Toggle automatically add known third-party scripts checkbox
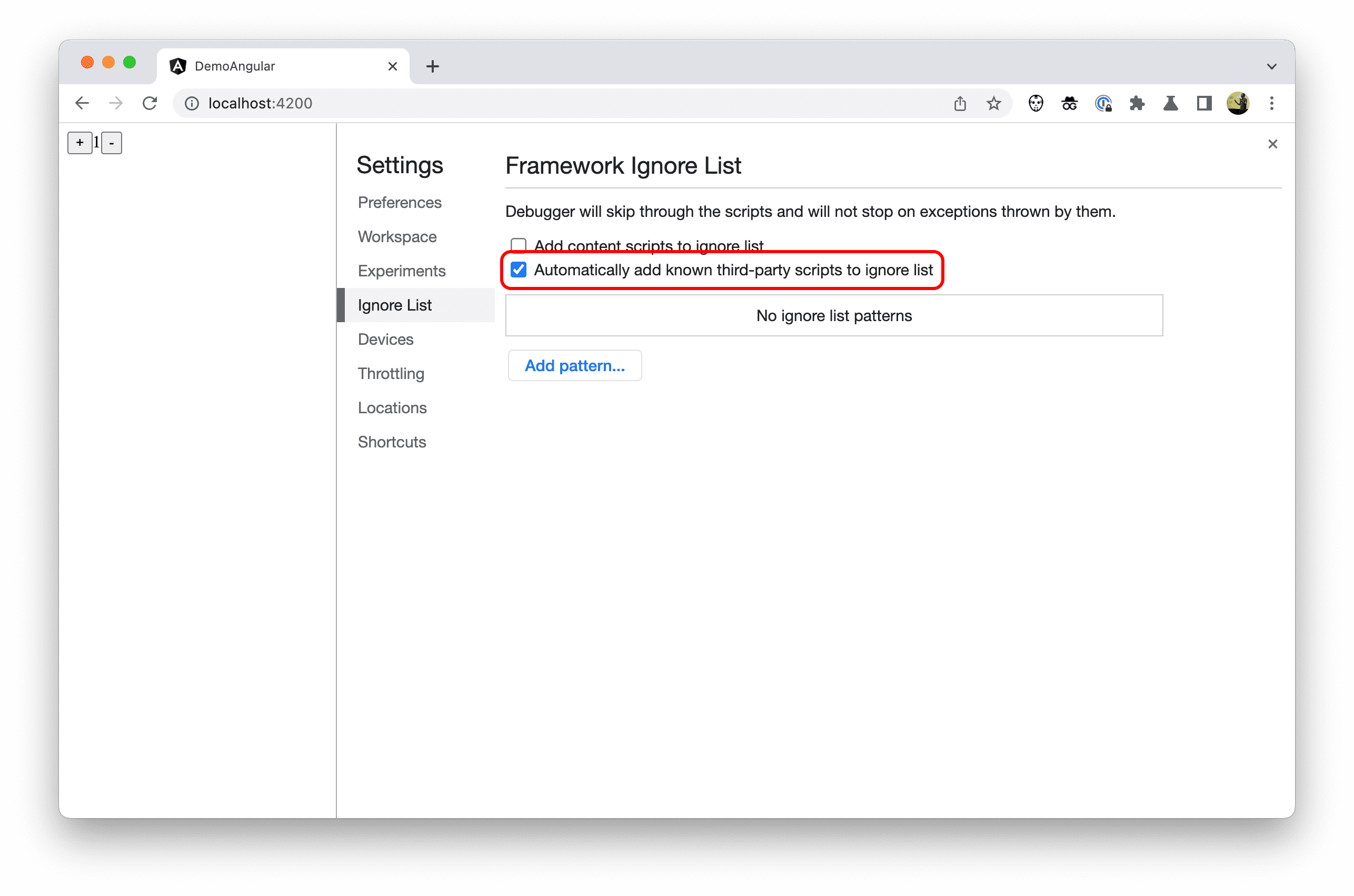This screenshot has height=896, width=1354. point(518,270)
